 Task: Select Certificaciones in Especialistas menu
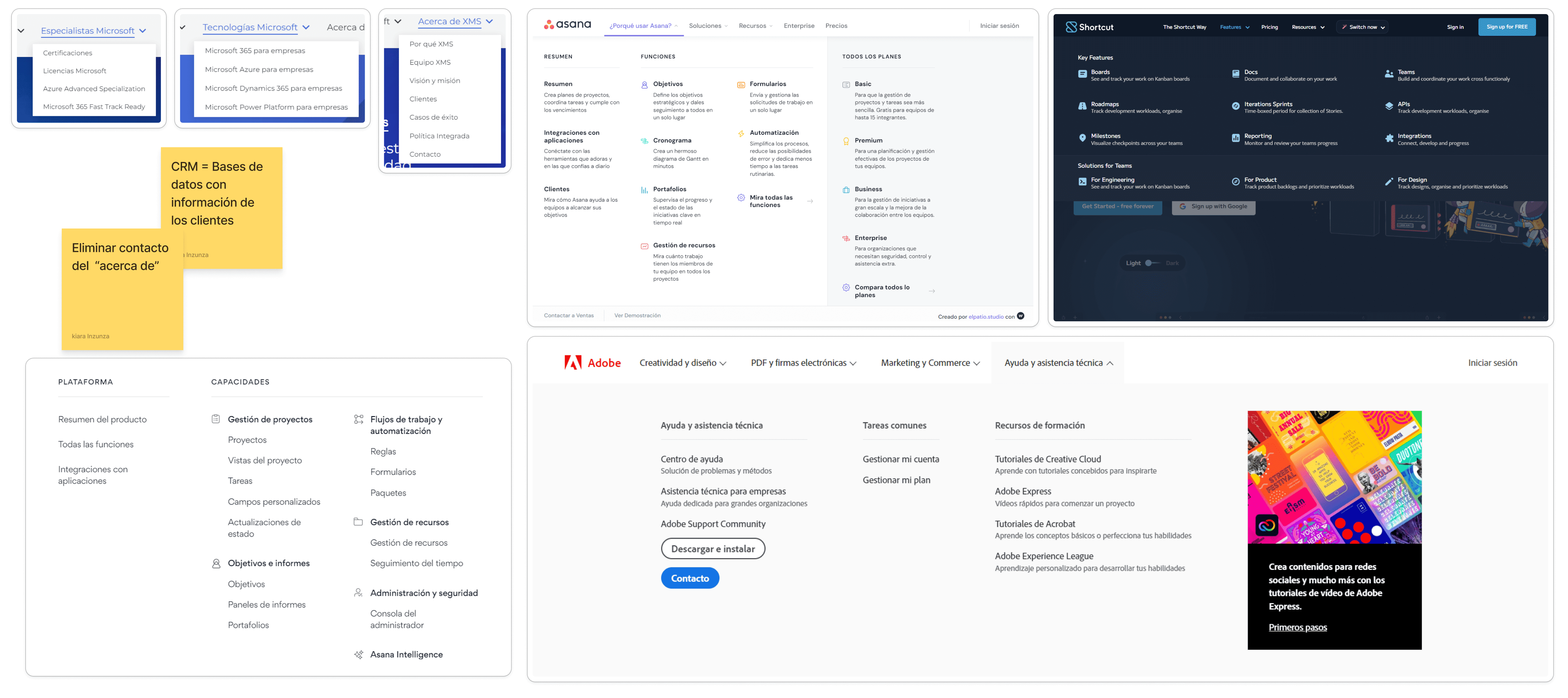pyautogui.click(x=68, y=53)
